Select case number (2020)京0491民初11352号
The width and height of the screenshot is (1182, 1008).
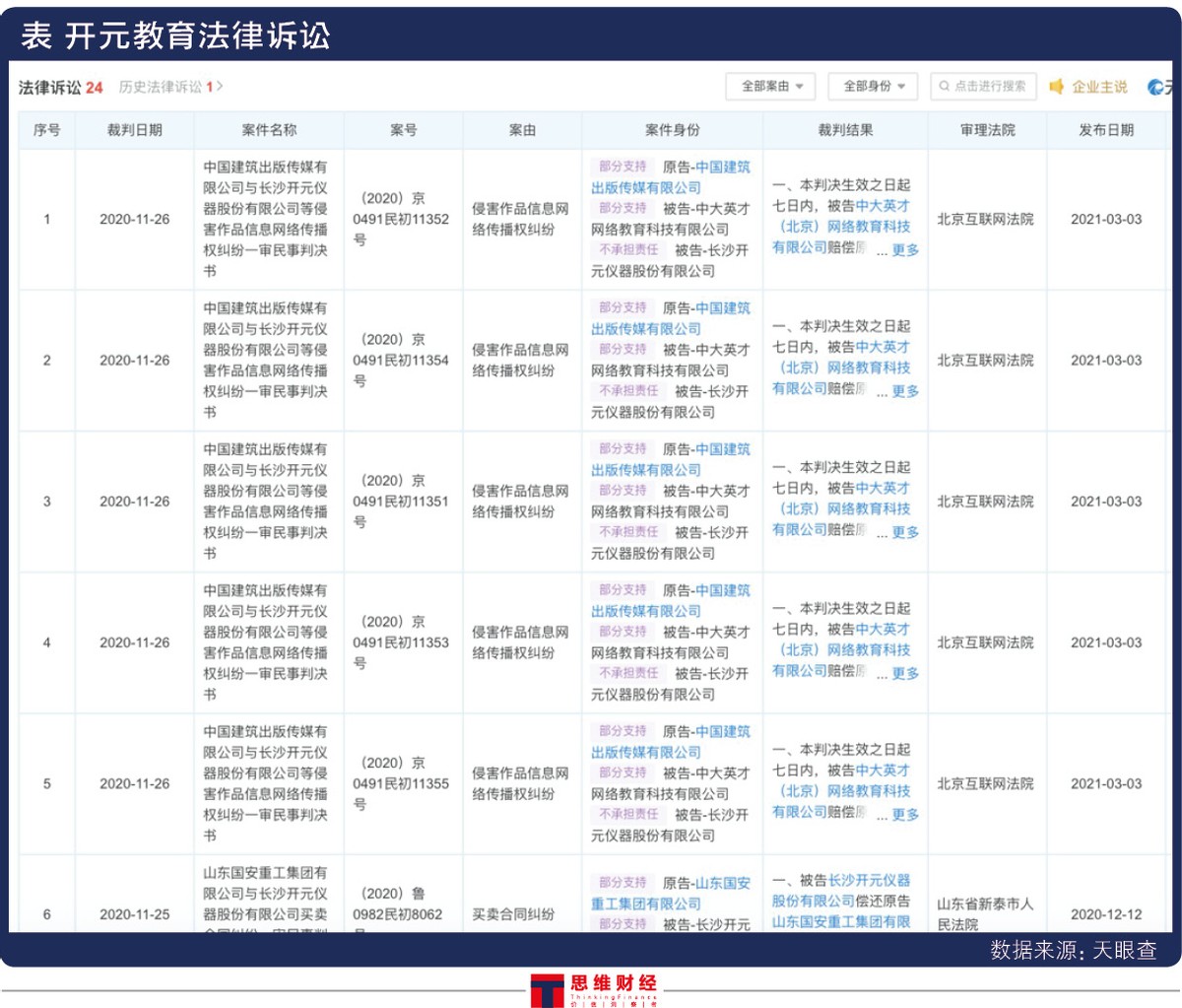coord(401,219)
